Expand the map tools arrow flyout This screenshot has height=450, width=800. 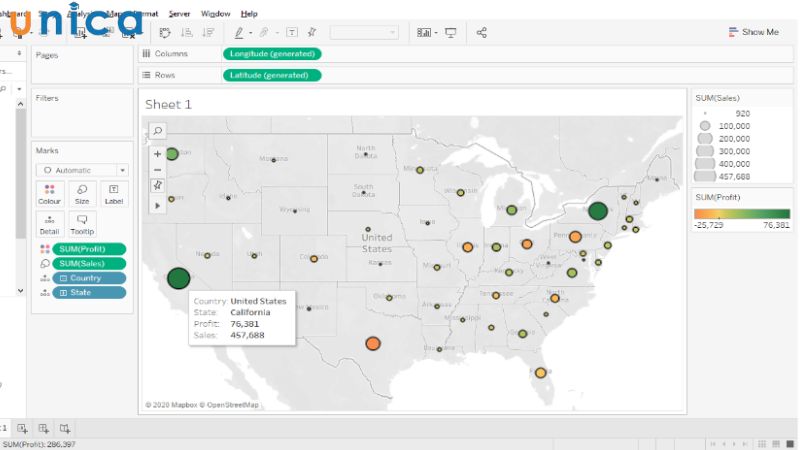click(157, 205)
